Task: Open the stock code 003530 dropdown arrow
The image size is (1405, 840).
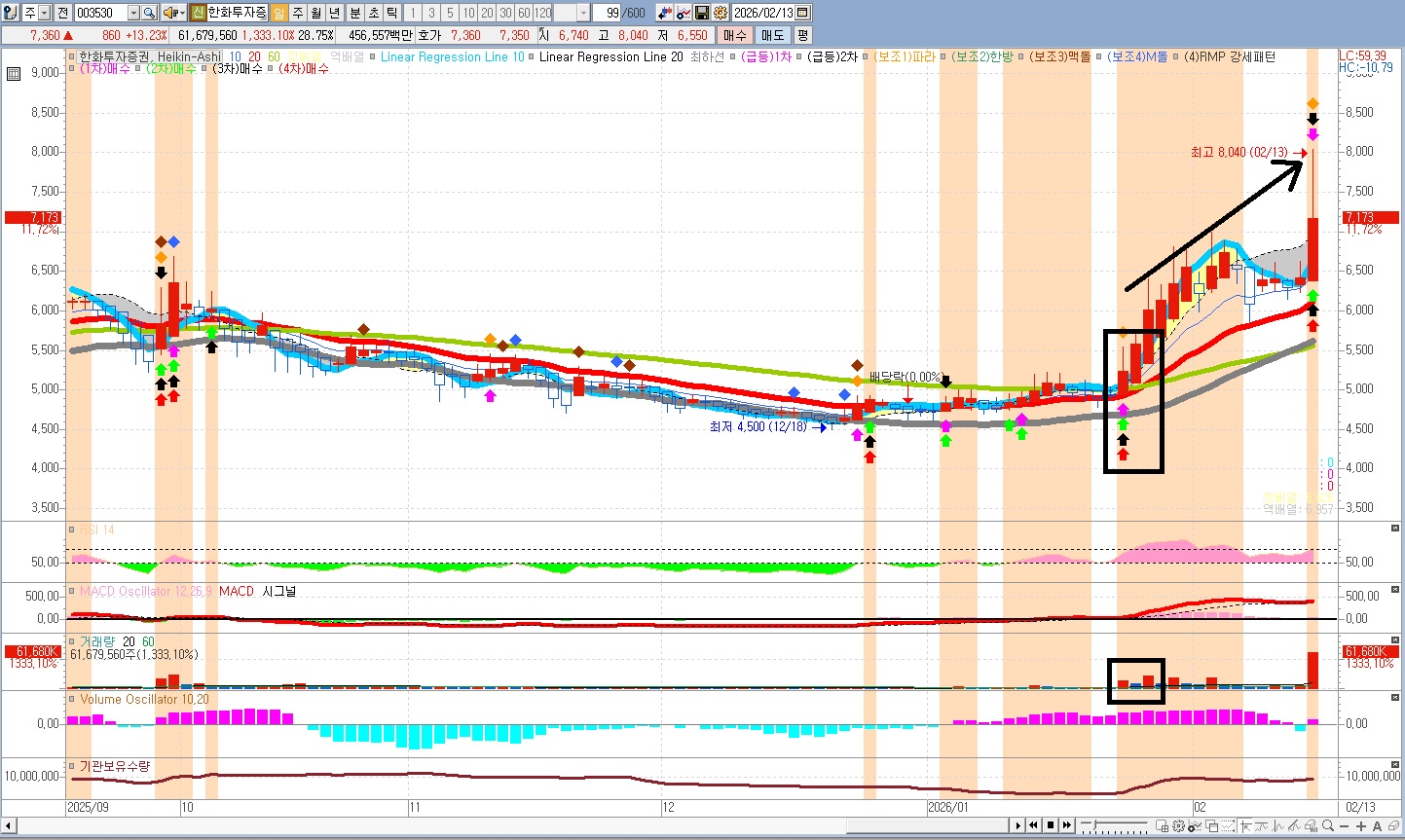Action: 133,13
